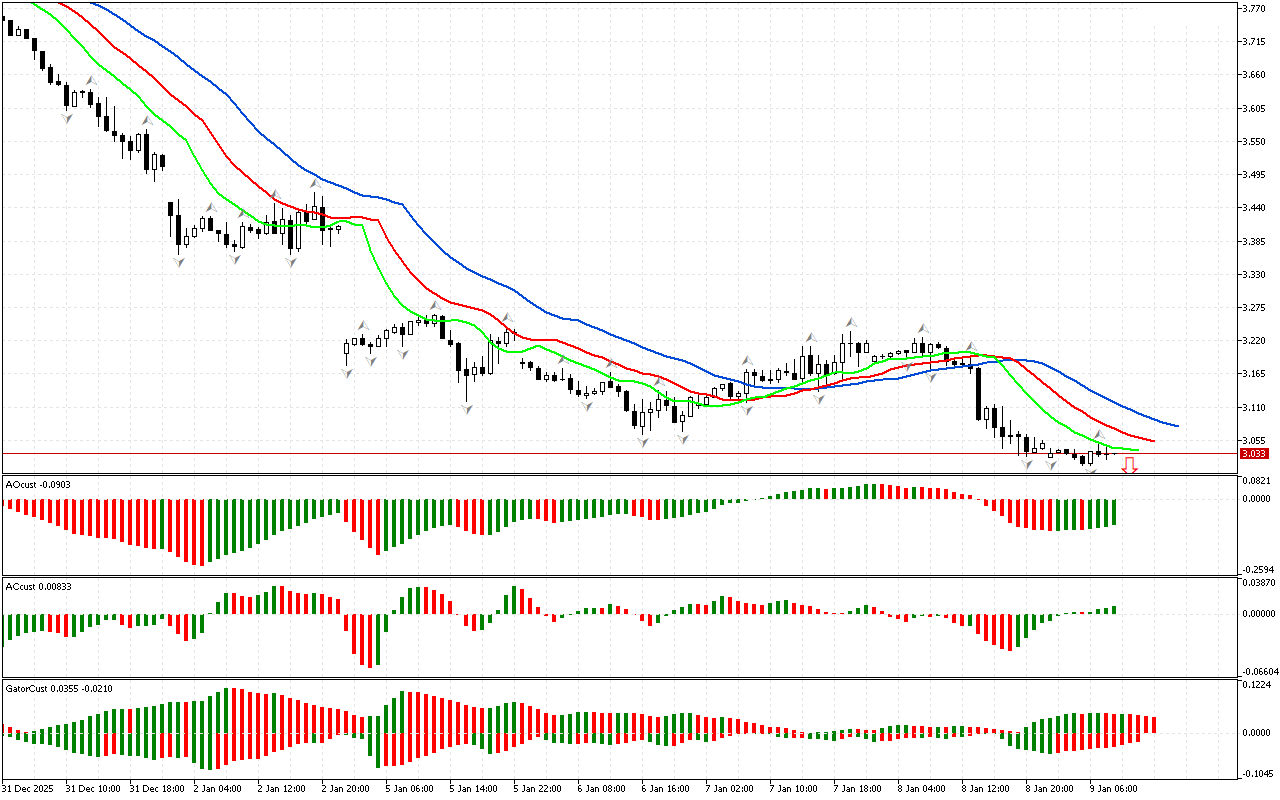
Task: Click the last red bar in GatorCust histogram
Action: click(x=1153, y=725)
